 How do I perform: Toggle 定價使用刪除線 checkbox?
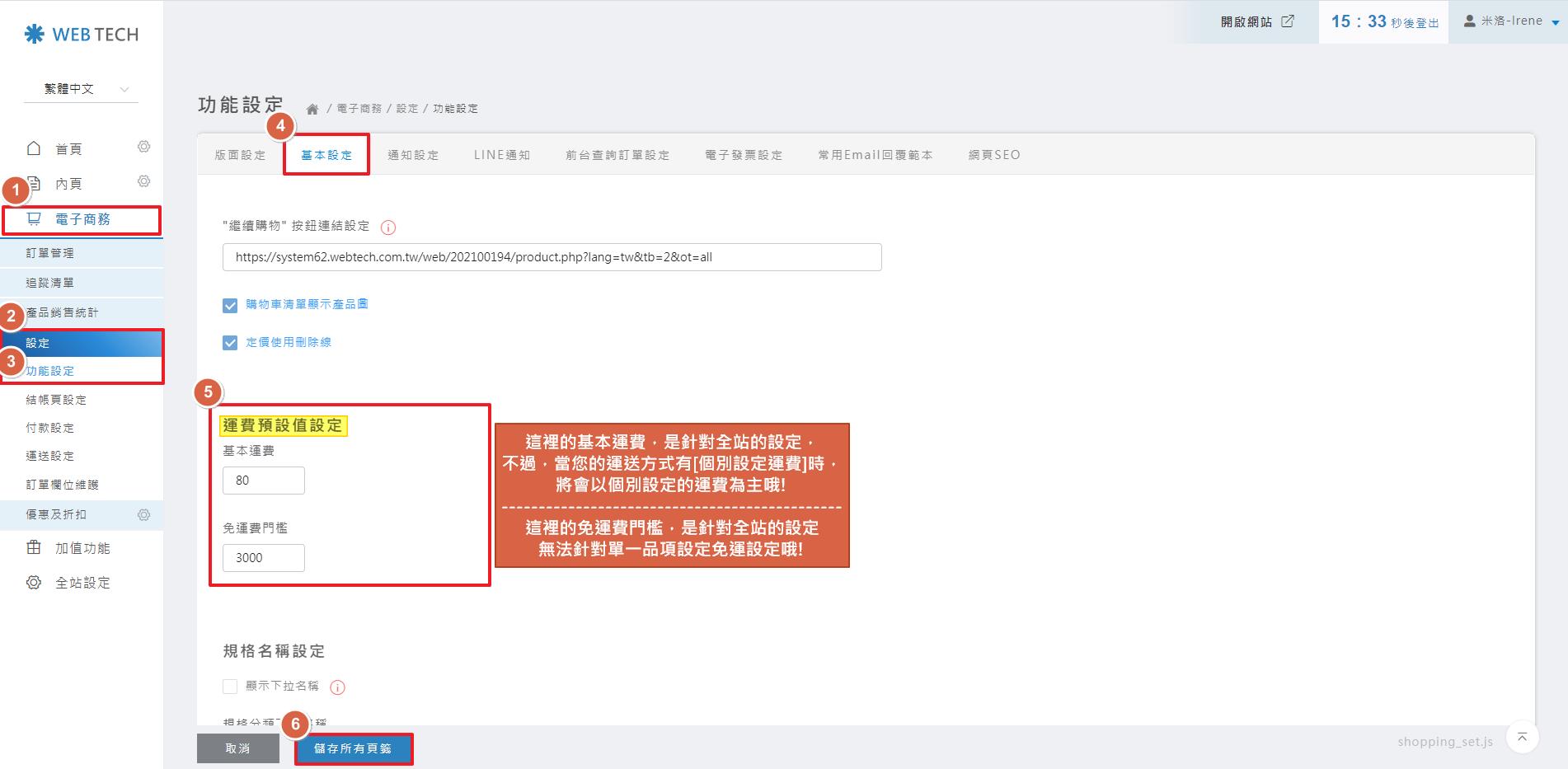pyautogui.click(x=230, y=343)
